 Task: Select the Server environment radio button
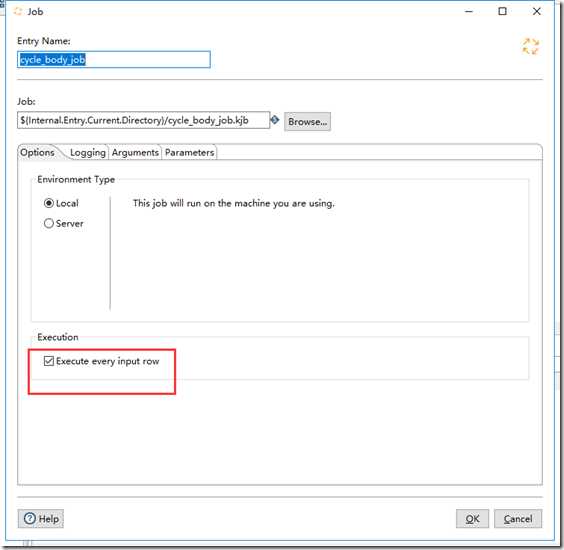49,223
